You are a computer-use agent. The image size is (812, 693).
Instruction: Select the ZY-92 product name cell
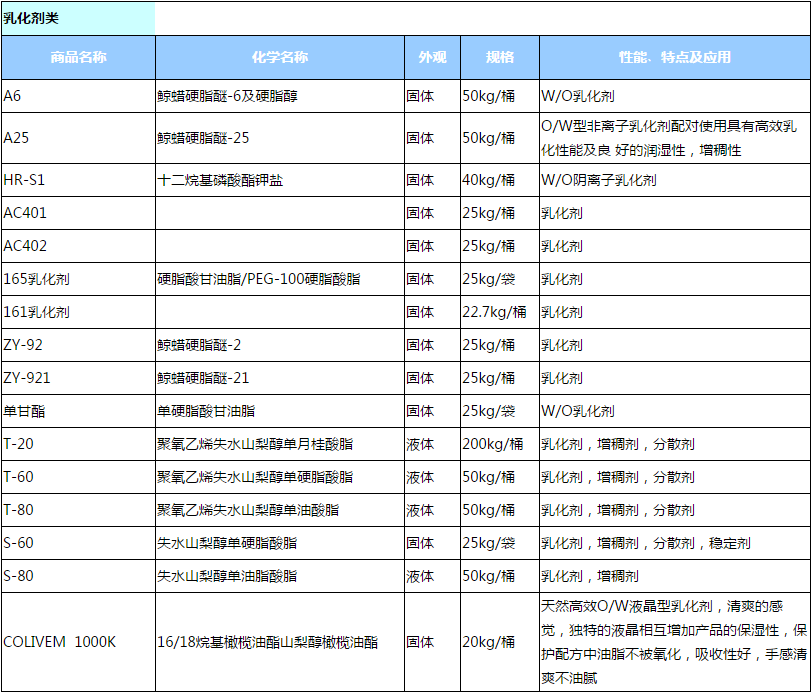pos(78,345)
